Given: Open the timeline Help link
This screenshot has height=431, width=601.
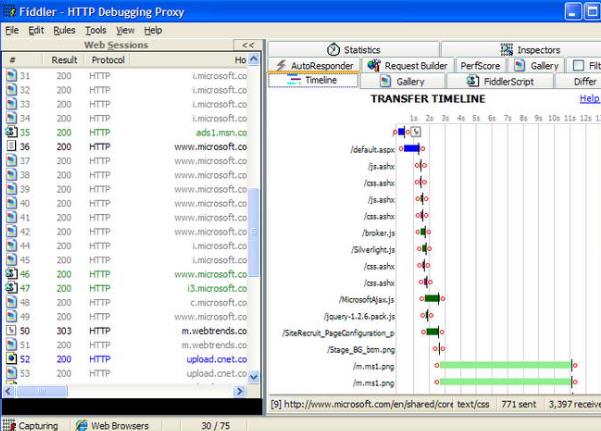Looking at the screenshot, I should (x=589, y=99).
